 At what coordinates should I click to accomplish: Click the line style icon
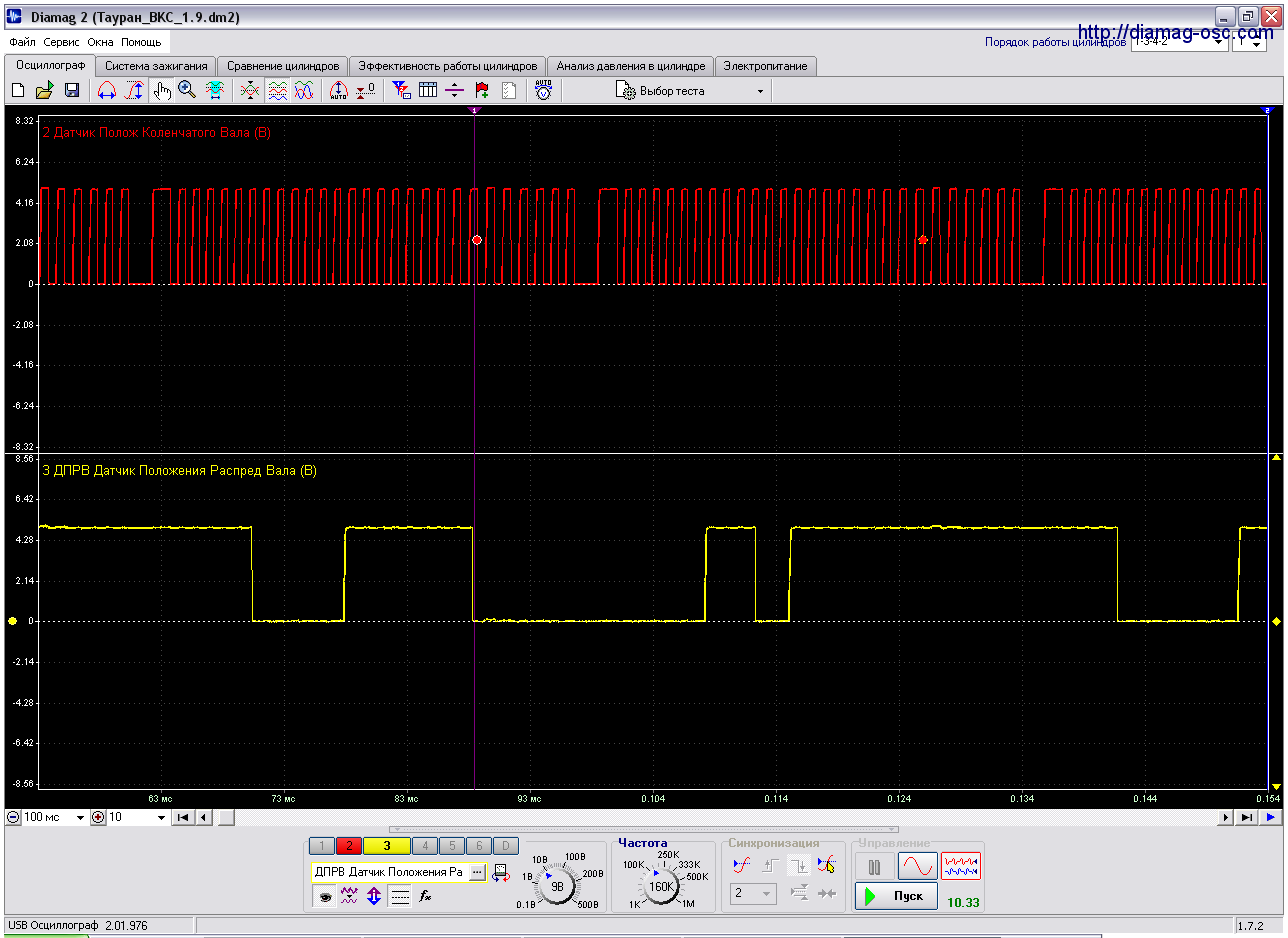[400, 897]
